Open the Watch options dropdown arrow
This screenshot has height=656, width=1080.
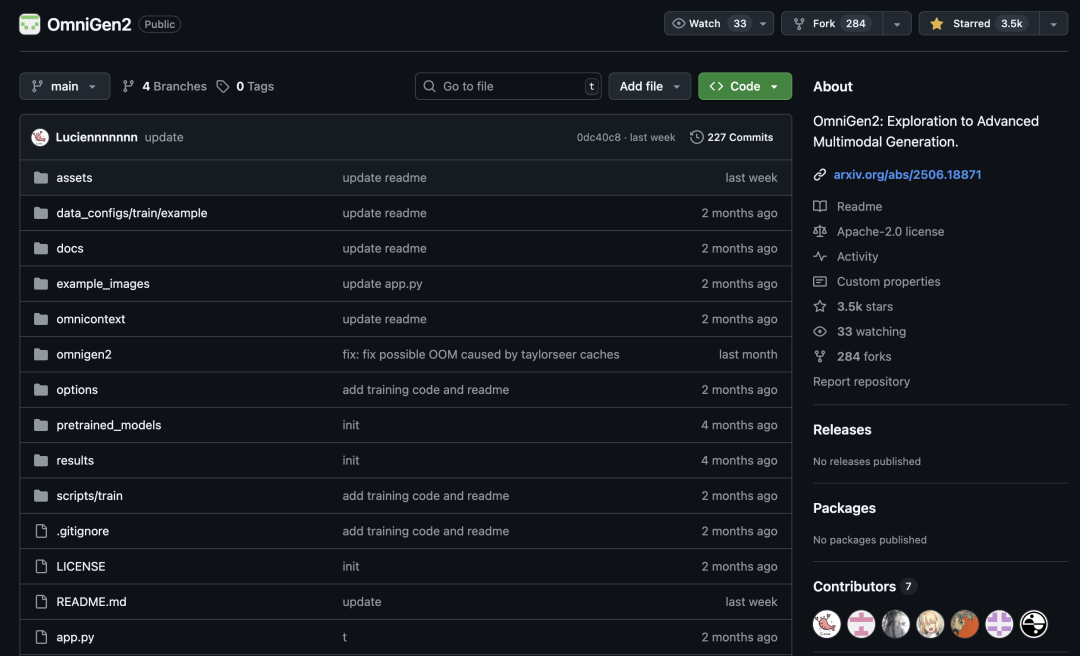tap(763, 23)
